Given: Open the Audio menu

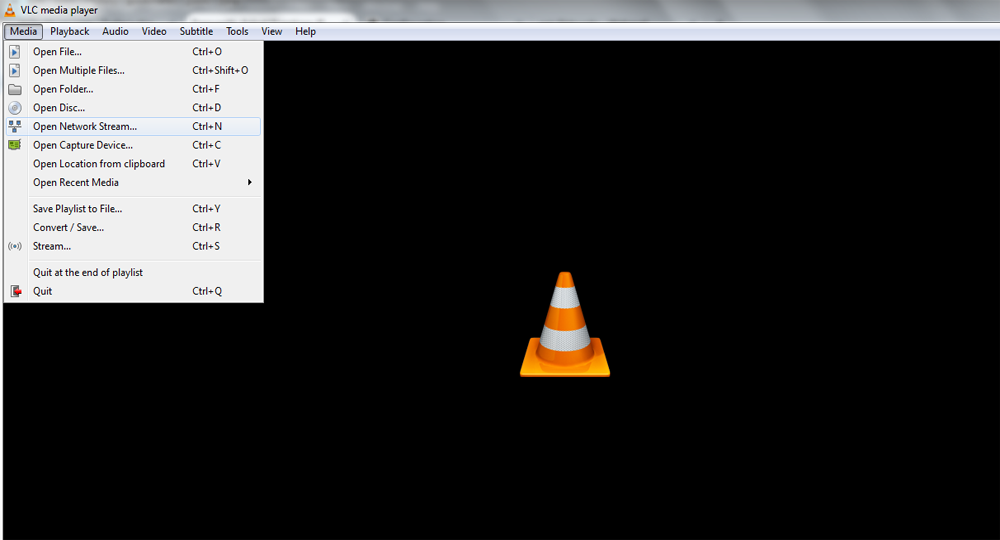Looking at the screenshot, I should pos(115,31).
